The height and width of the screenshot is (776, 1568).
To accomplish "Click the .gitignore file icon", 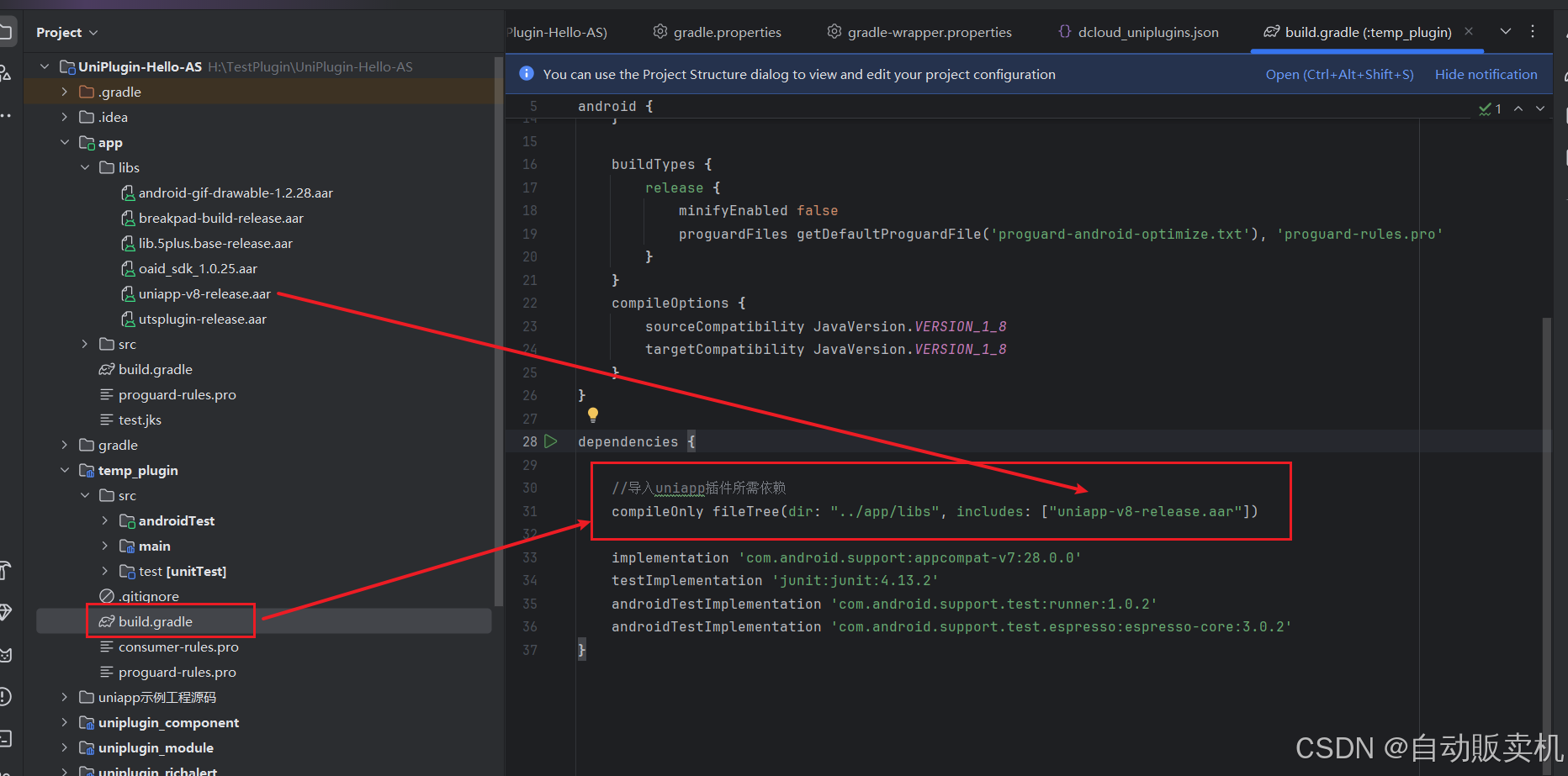I will (107, 596).
